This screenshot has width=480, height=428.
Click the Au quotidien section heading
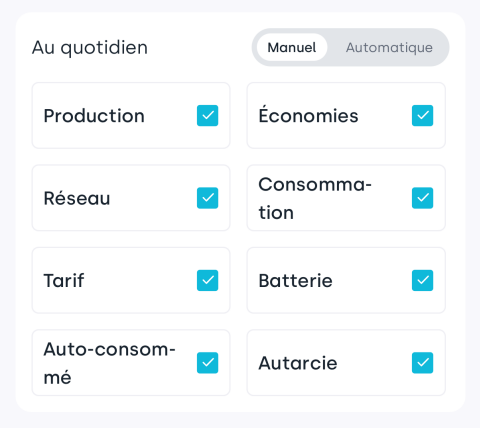(90, 48)
